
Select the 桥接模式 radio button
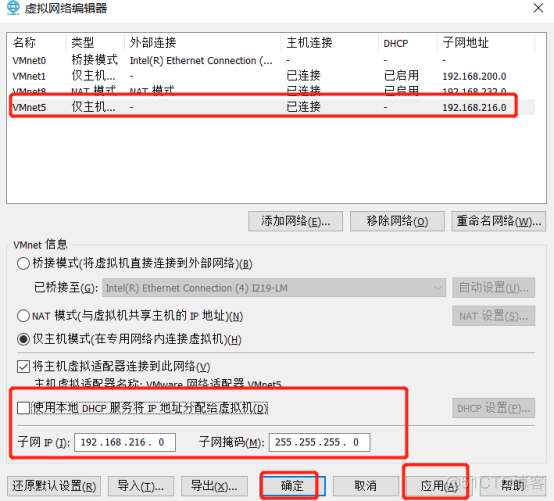[x=23, y=264]
